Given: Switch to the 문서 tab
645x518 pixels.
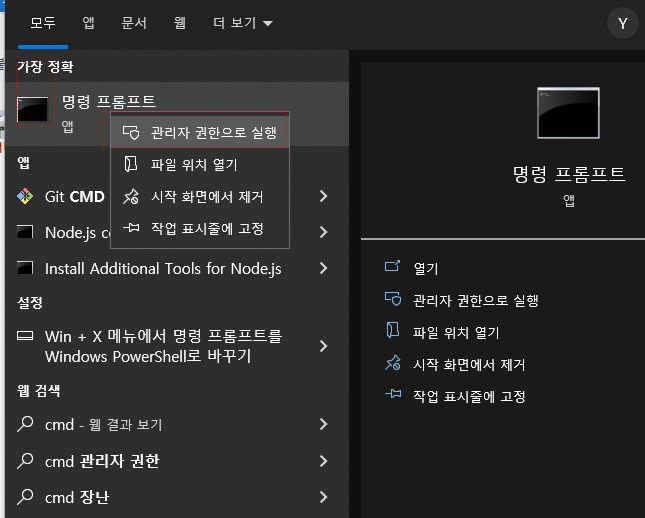Looking at the screenshot, I should 134,23.
